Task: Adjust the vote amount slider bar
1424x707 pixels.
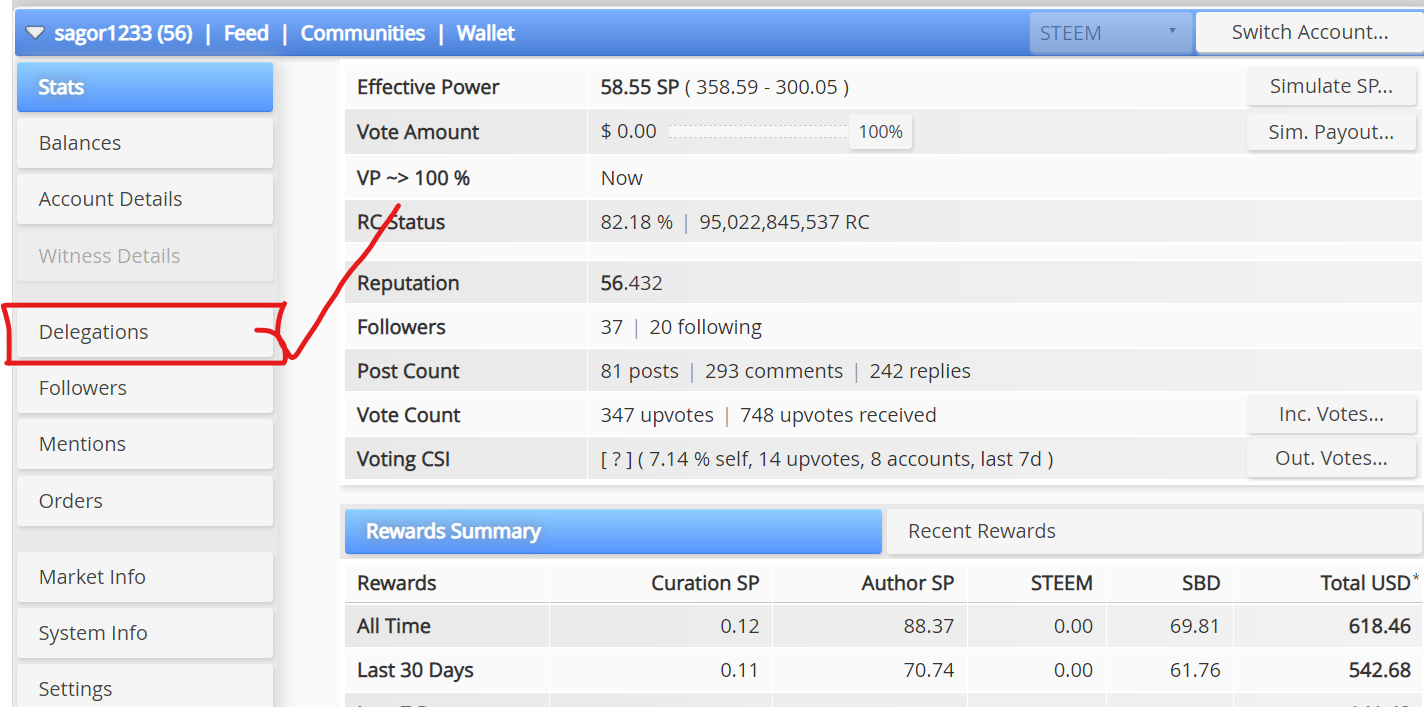Action: (x=758, y=132)
